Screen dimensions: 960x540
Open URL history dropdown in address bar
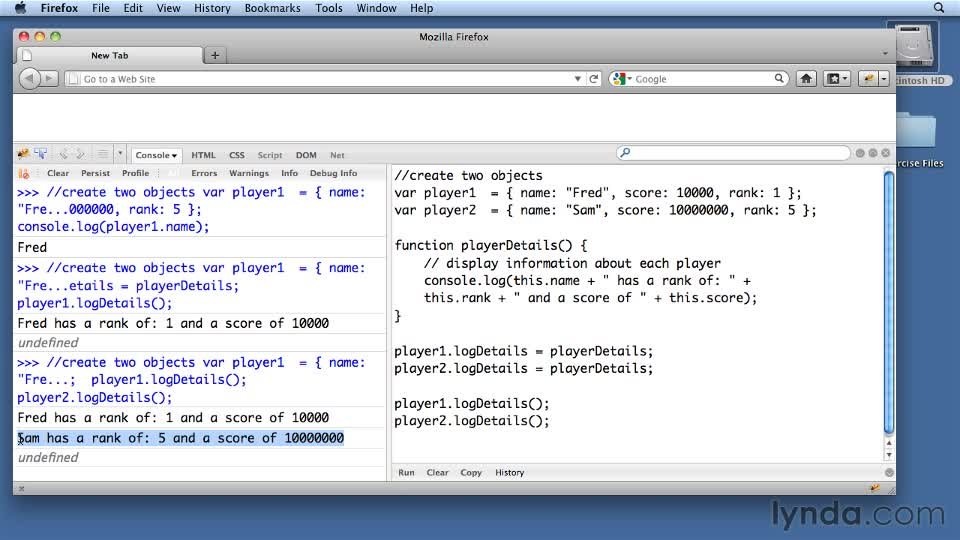[577, 79]
